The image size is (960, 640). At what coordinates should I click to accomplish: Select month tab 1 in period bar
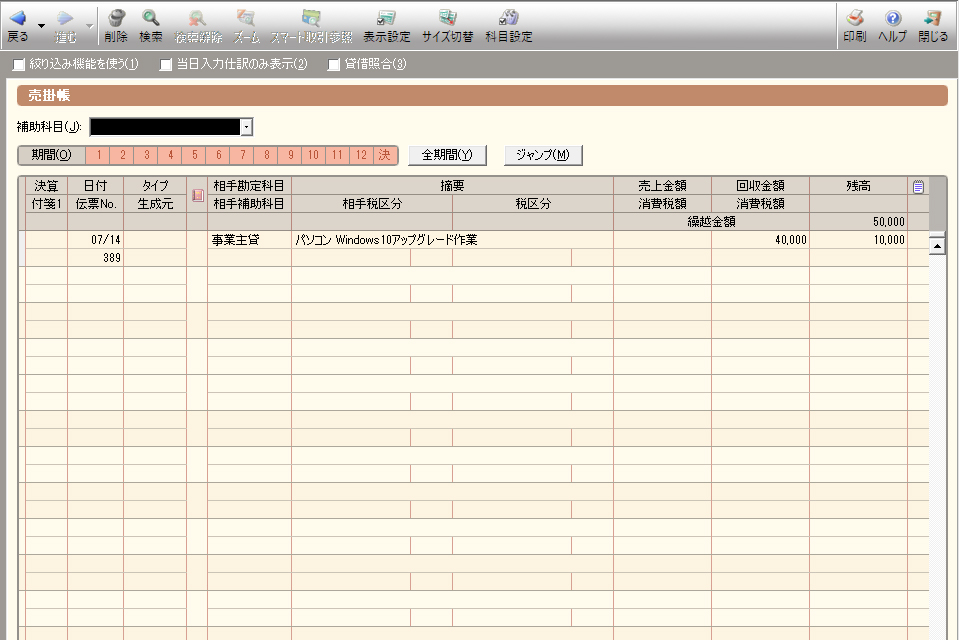coord(98,155)
